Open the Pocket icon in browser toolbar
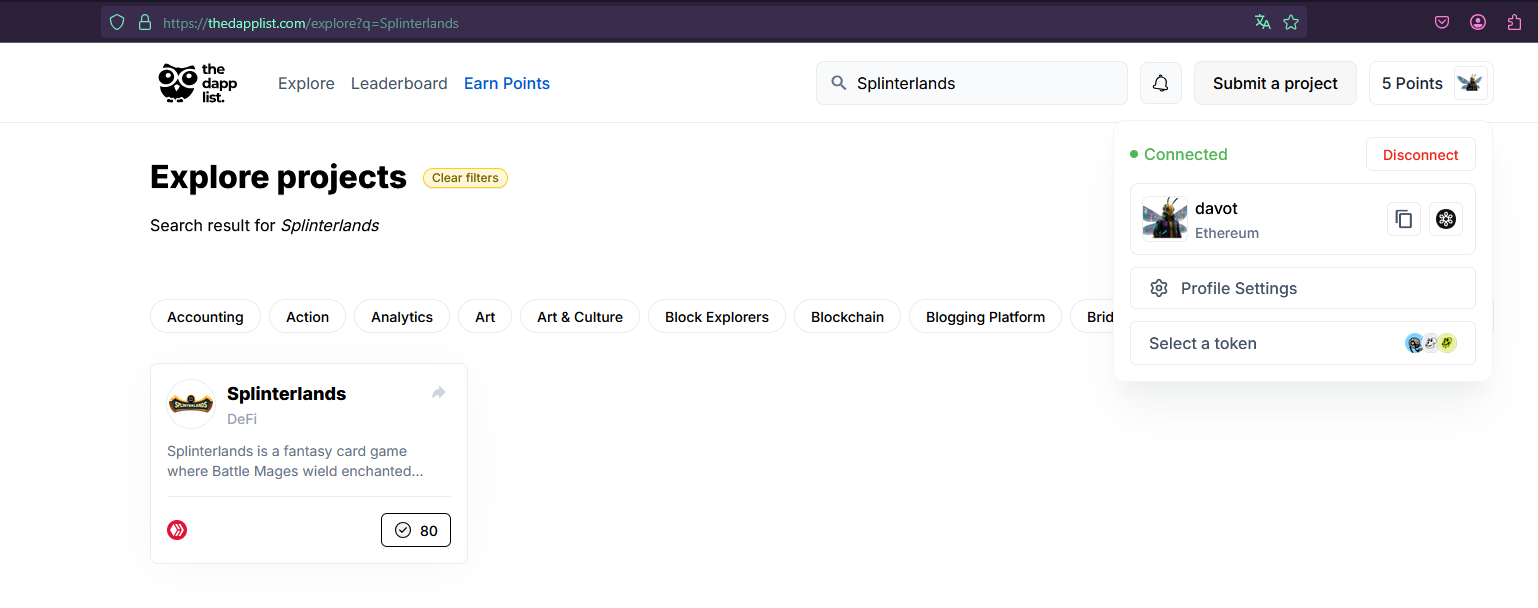1538x608 pixels. [1442, 22]
